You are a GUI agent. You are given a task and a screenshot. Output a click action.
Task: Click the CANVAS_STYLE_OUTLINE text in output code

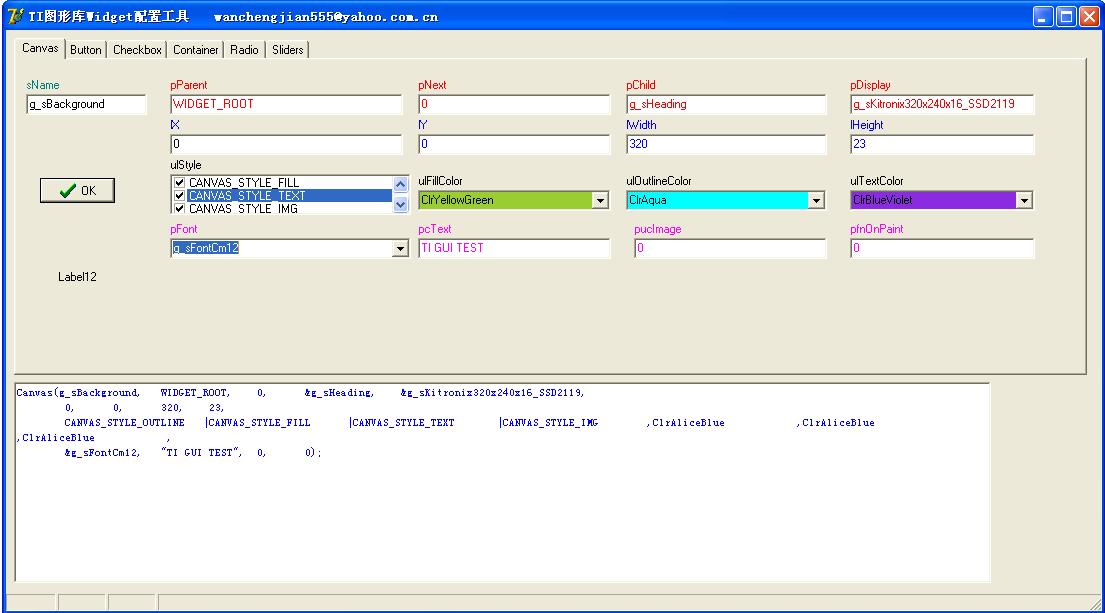pyautogui.click(x=124, y=423)
